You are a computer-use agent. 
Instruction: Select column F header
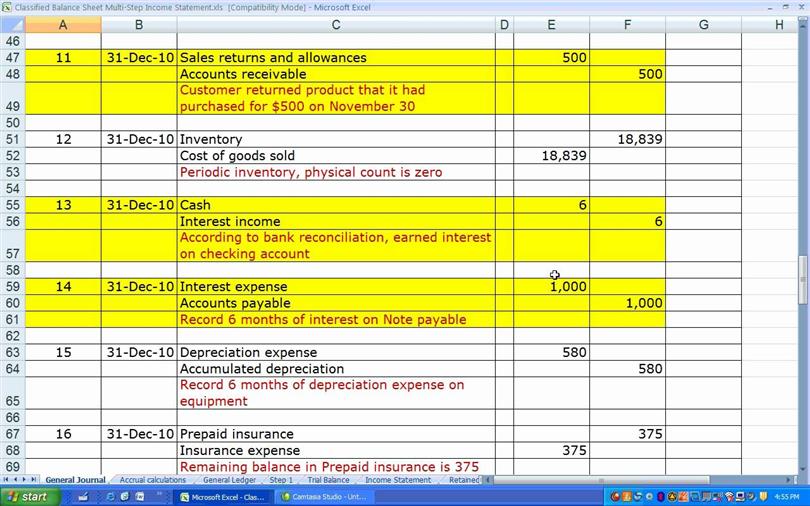click(x=627, y=24)
